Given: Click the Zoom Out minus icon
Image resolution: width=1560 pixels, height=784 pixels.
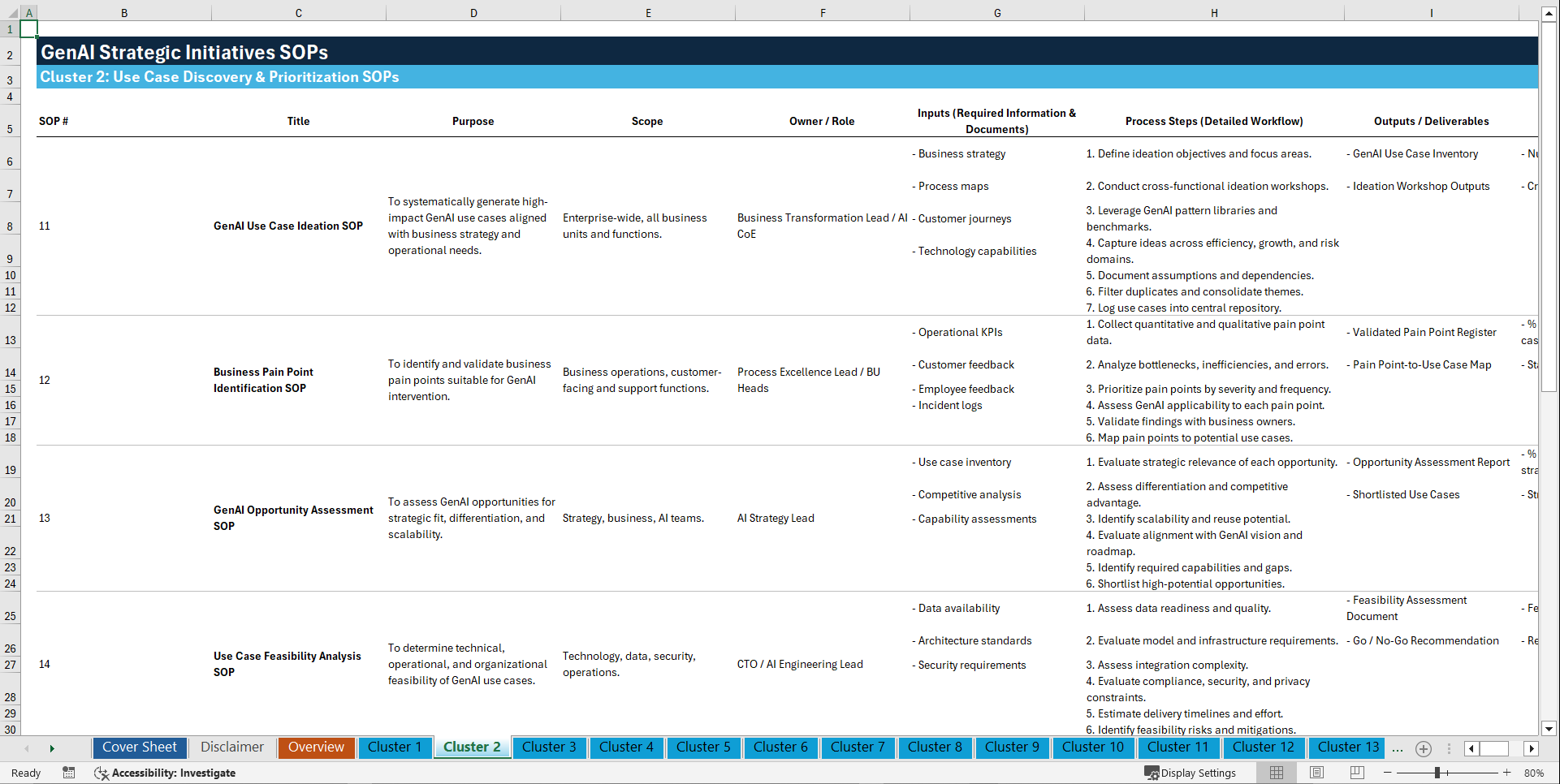Looking at the screenshot, I should point(1387,773).
